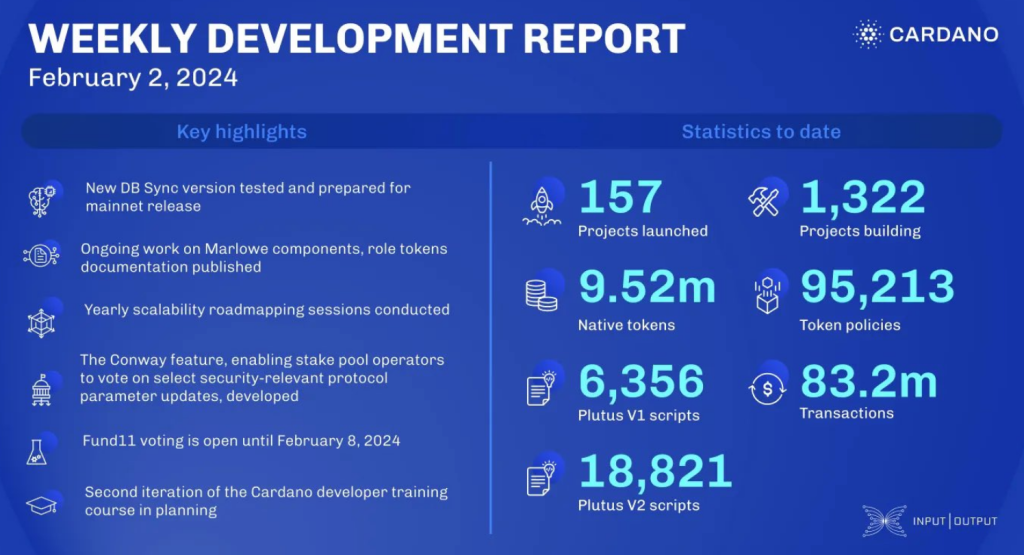Click the scalability roadmapping network icon
Screen dimensions: 1024x555
pos(42,319)
